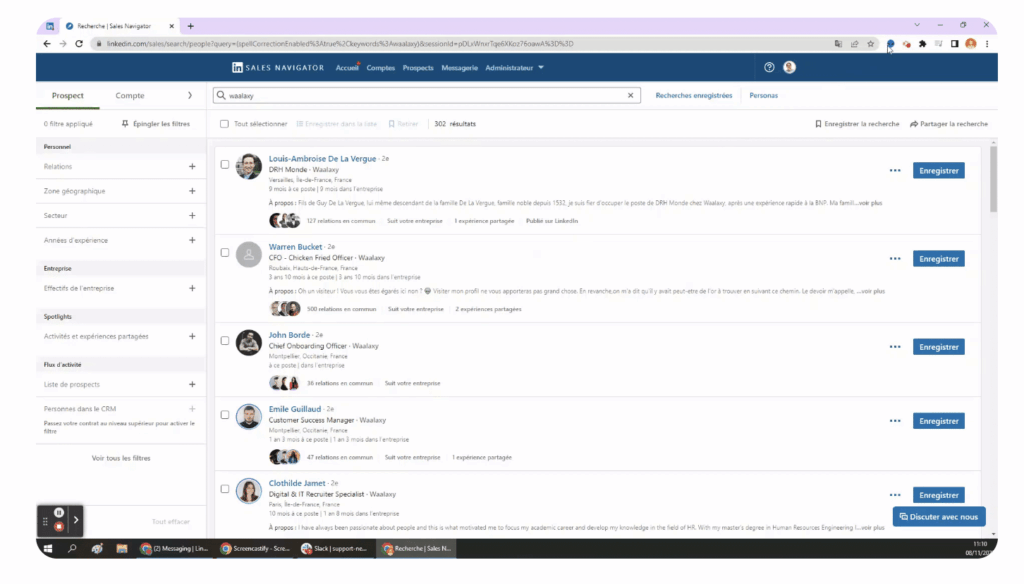
Task: Click the results list vertical scrollbar
Action: [x=993, y=180]
